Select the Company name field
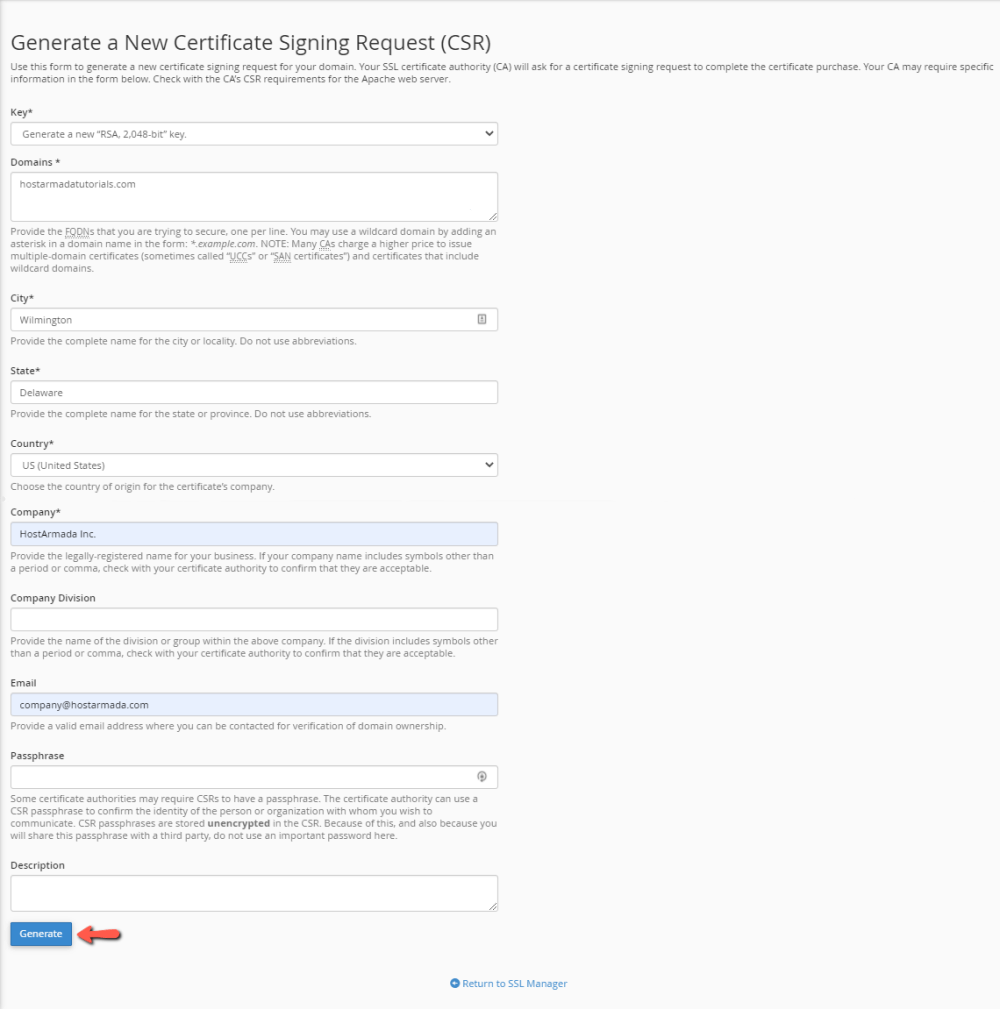The width and height of the screenshot is (1000, 1009). pyautogui.click(x=253, y=533)
